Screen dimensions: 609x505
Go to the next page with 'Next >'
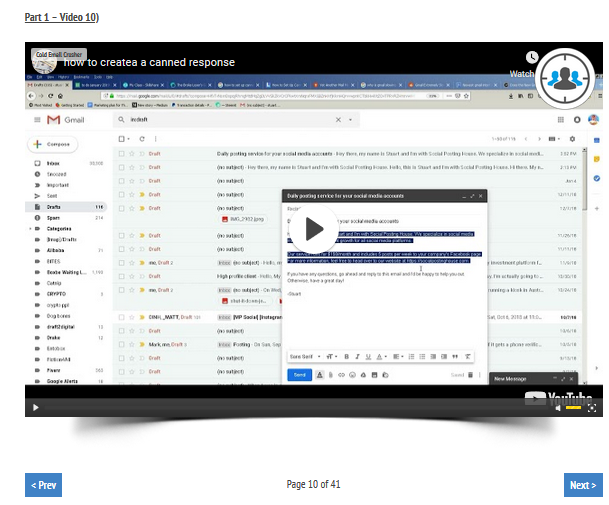click(583, 485)
